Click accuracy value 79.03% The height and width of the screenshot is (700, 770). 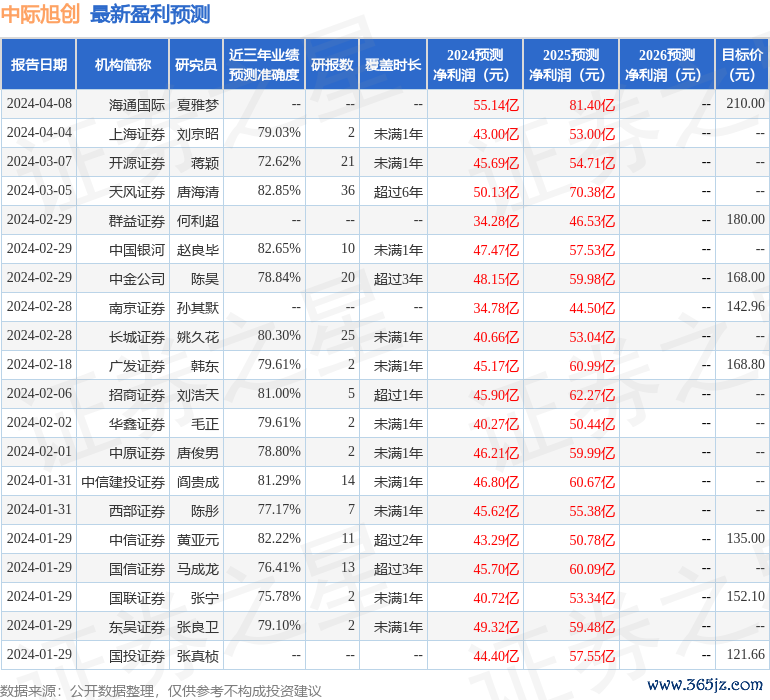279,133
